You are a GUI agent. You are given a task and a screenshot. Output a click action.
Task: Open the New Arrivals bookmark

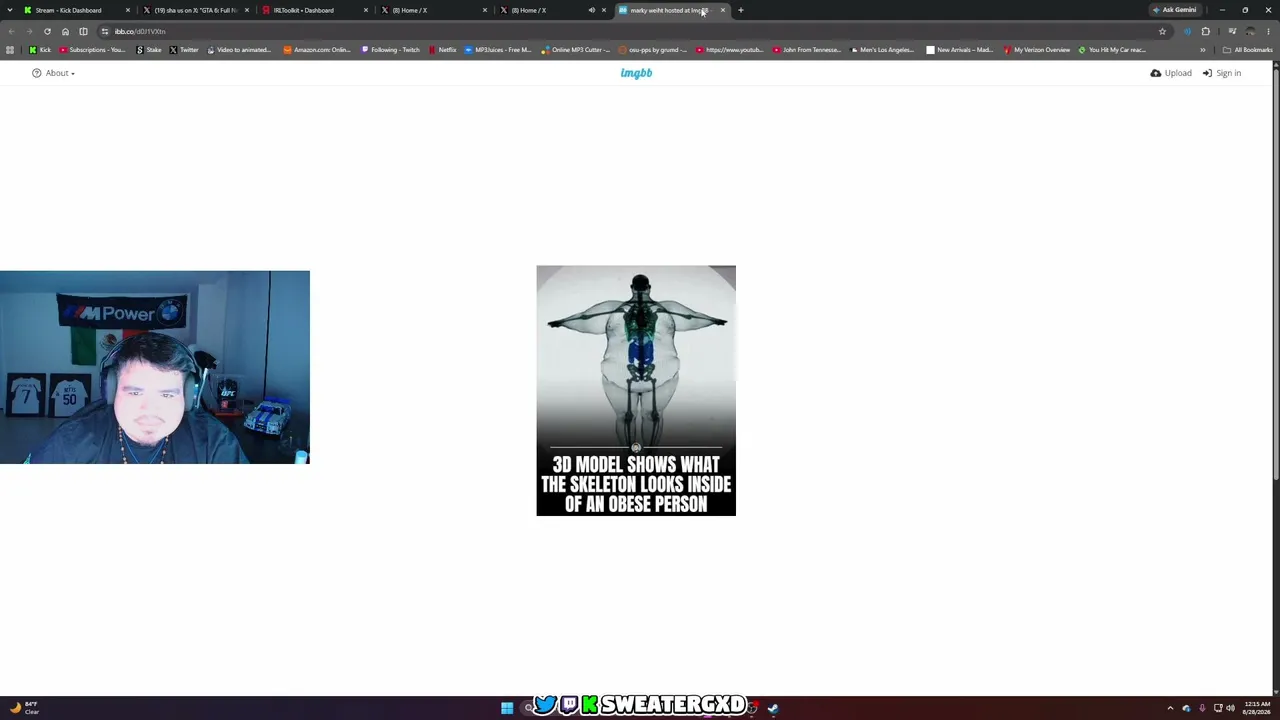click(x=961, y=50)
